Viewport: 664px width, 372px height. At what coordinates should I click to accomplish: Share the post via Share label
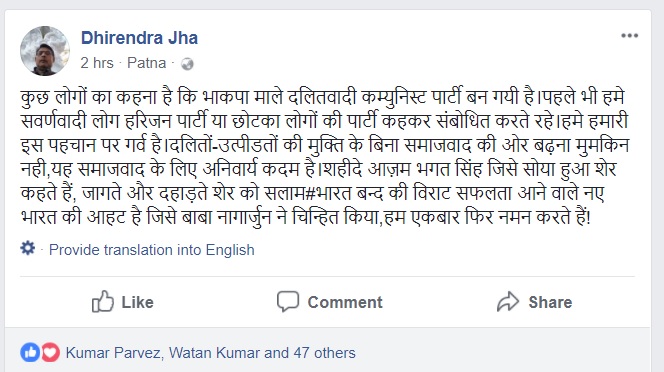pyautogui.click(x=550, y=303)
